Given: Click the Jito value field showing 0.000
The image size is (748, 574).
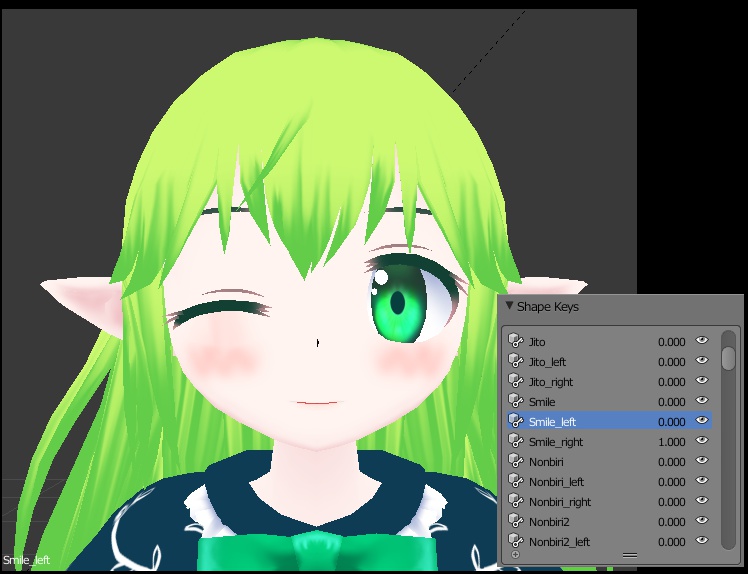Looking at the screenshot, I should click(x=671, y=342).
